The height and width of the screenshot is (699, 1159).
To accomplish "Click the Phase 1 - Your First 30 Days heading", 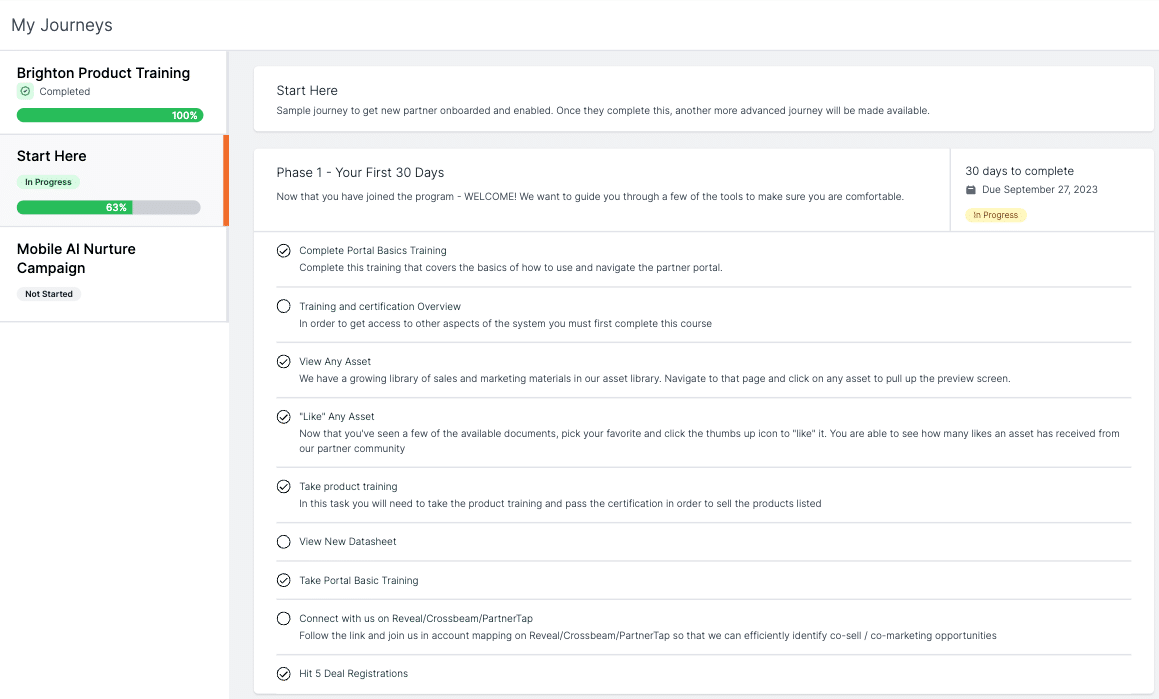I will pos(360,172).
